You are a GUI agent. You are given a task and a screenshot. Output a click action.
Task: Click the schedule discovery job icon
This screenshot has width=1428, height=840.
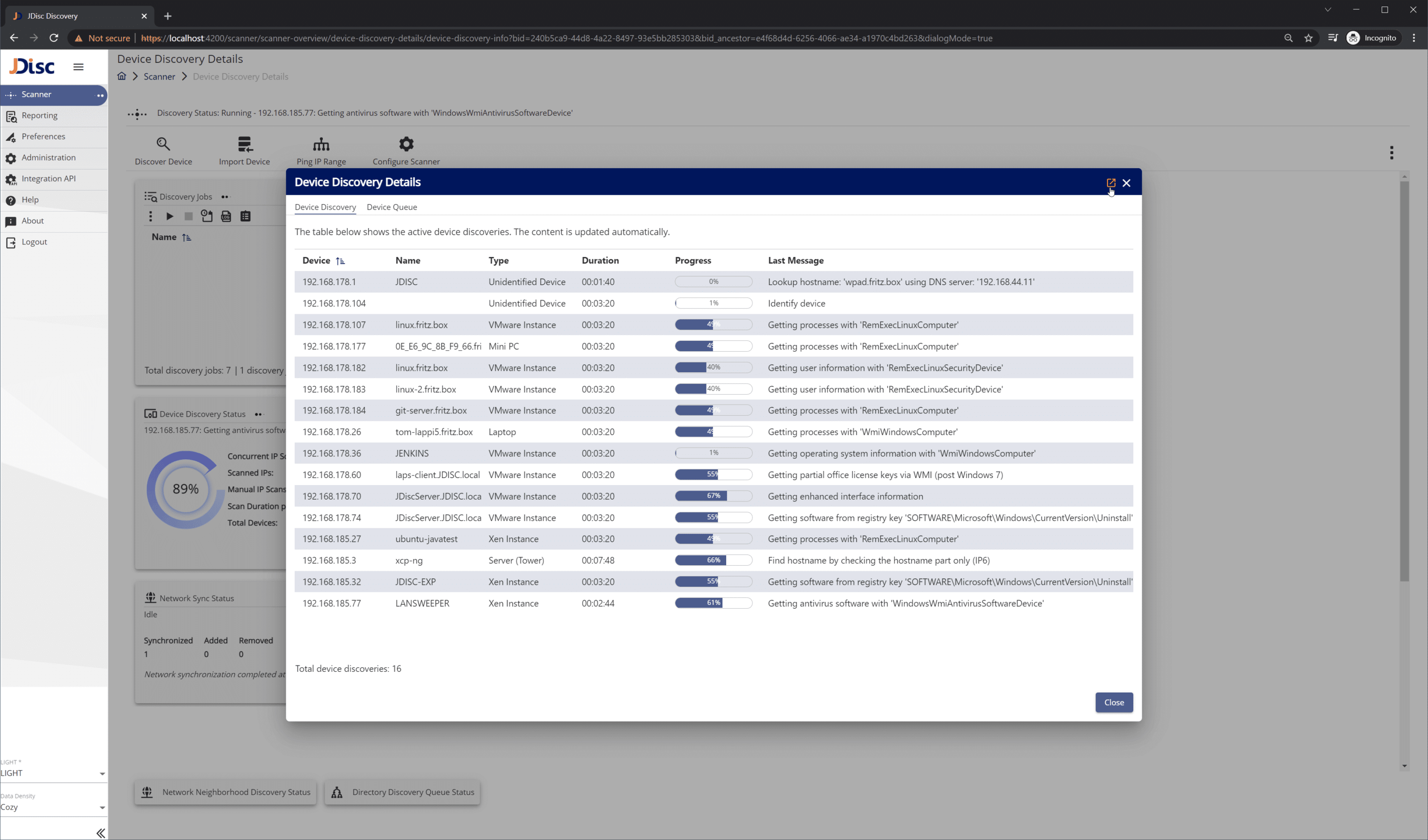(x=206, y=216)
